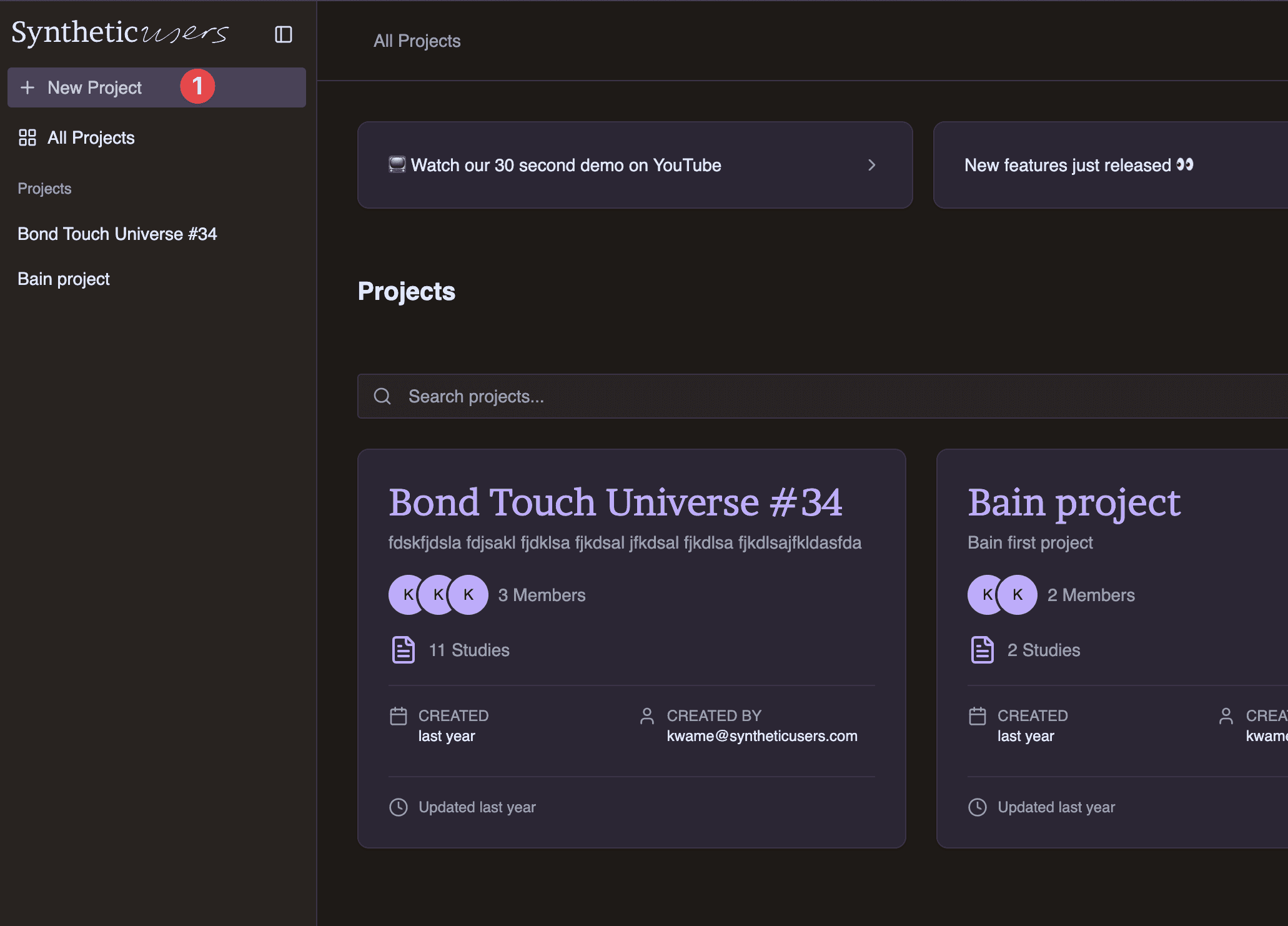
Task: Click the red notification badge
Action: pyautogui.click(x=197, y=86)
